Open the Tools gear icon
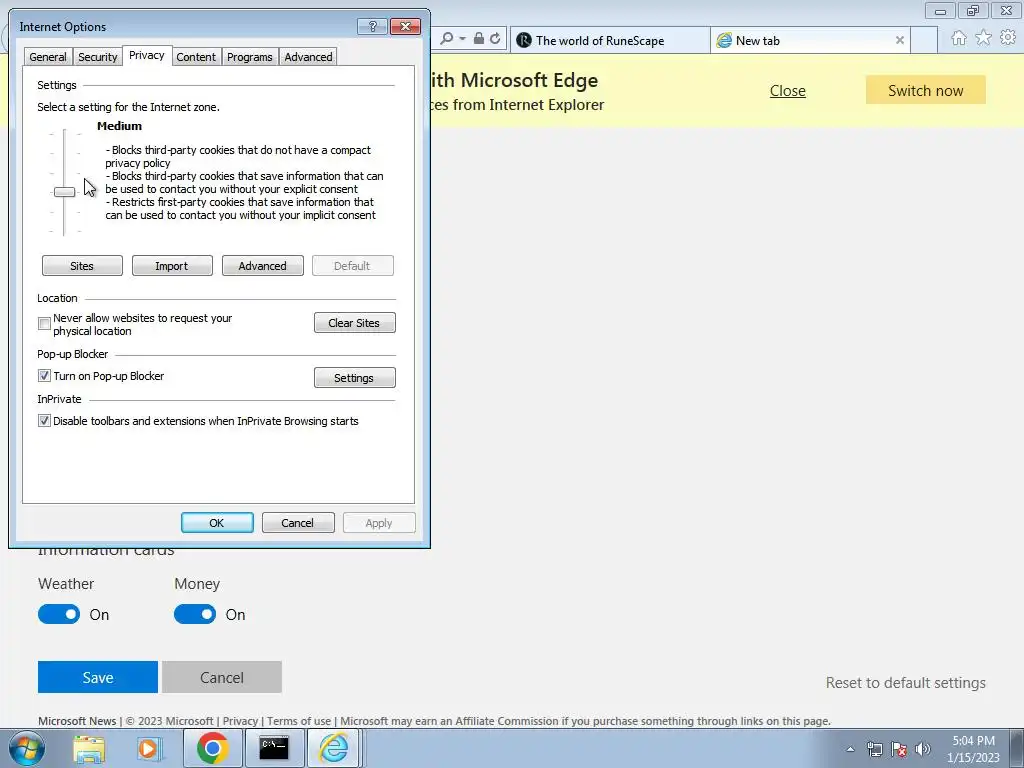Viewport: 1024px width, 768px height. [1008, 38]
